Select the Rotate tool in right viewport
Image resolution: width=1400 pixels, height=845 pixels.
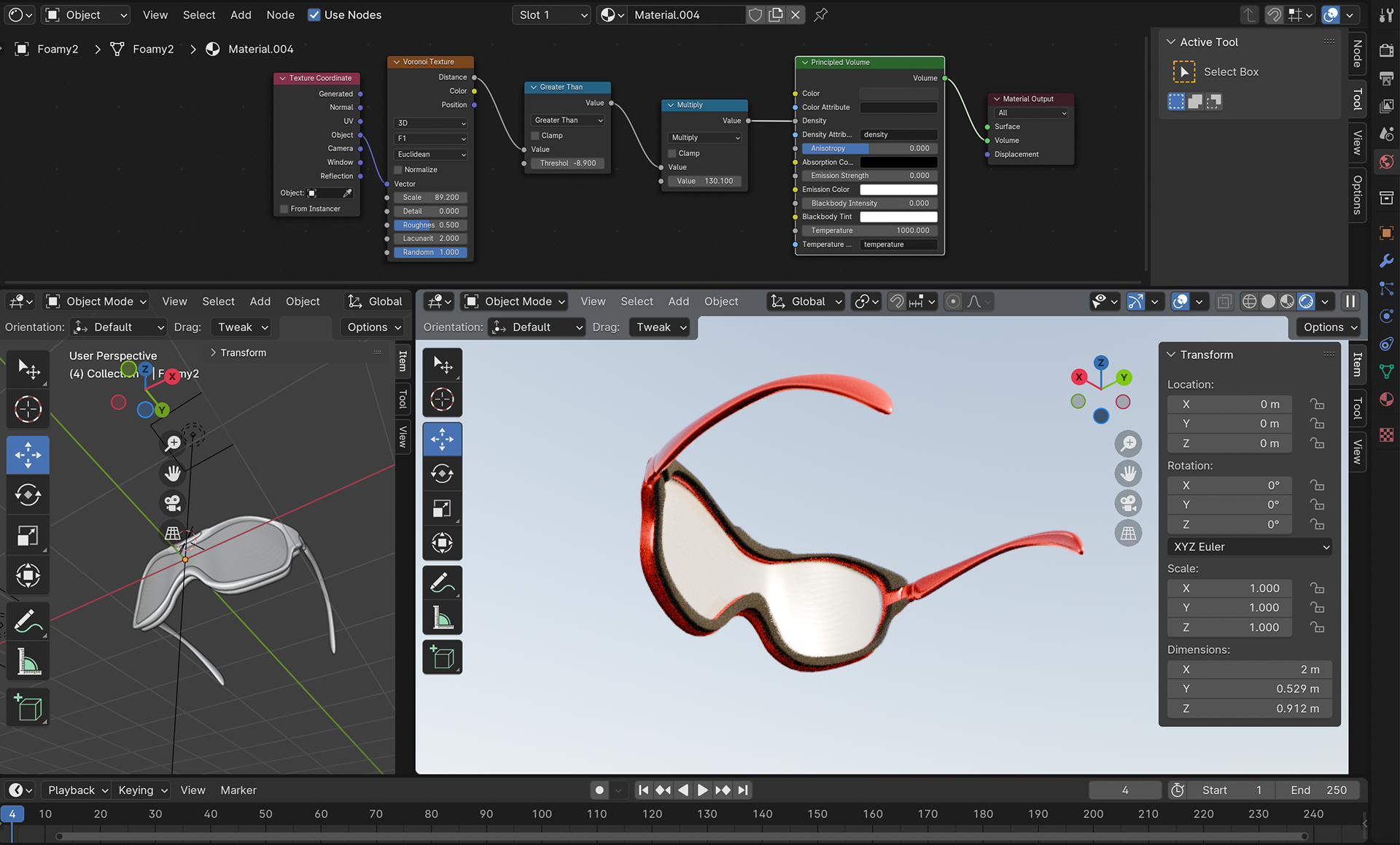pos(442,474)
